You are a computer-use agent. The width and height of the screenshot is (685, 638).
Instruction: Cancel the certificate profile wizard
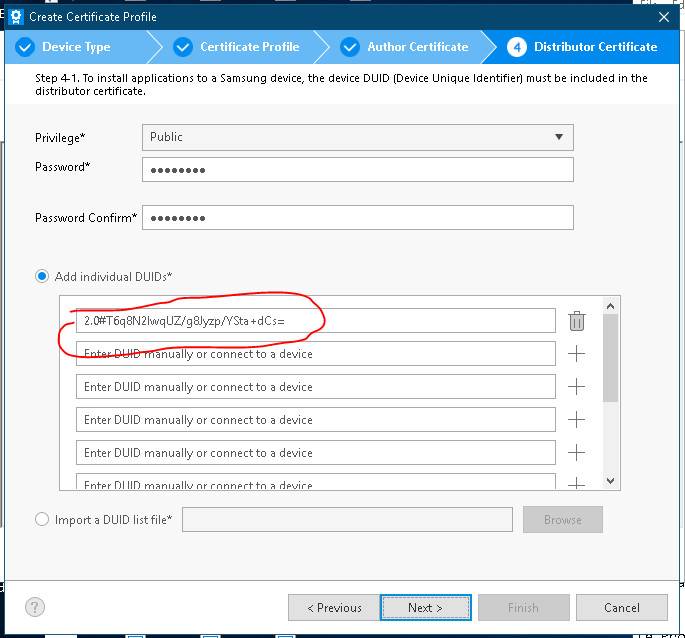622,607
